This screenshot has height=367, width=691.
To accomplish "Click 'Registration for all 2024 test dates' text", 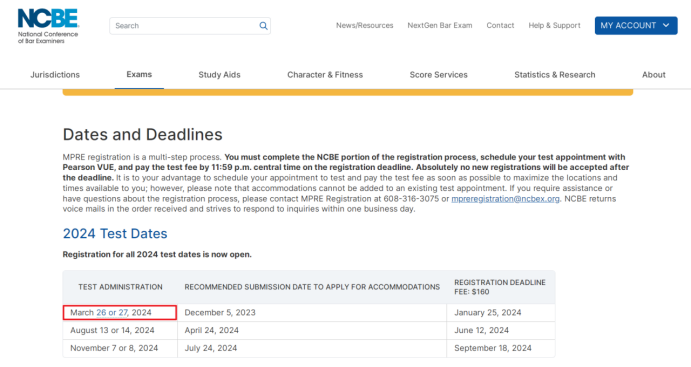I will [157, 255].
